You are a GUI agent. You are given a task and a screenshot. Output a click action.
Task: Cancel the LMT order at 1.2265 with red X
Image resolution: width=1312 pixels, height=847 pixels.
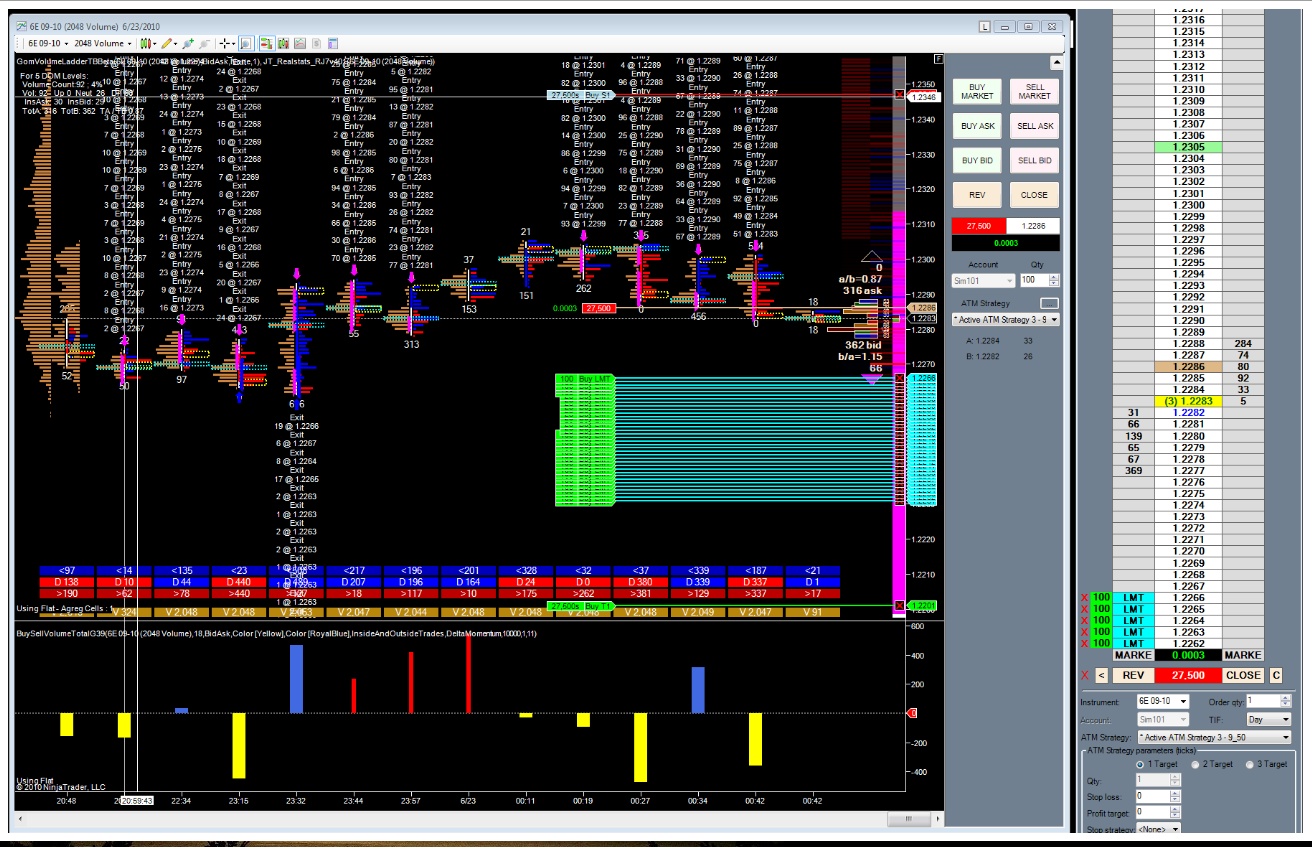tap(1085, 610)
